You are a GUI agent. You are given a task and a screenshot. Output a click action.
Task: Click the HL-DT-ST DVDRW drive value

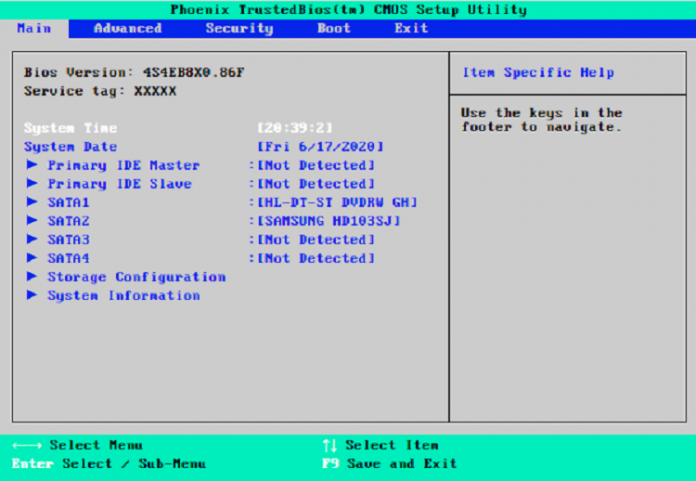coord(337,202)
